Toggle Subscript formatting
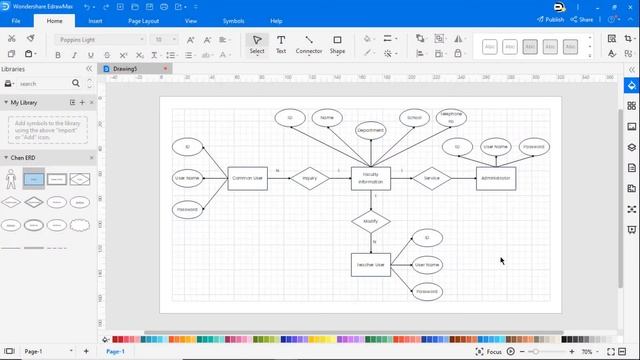Image resolution: width=640 pixels, height=360 pixels. point(140,55)
